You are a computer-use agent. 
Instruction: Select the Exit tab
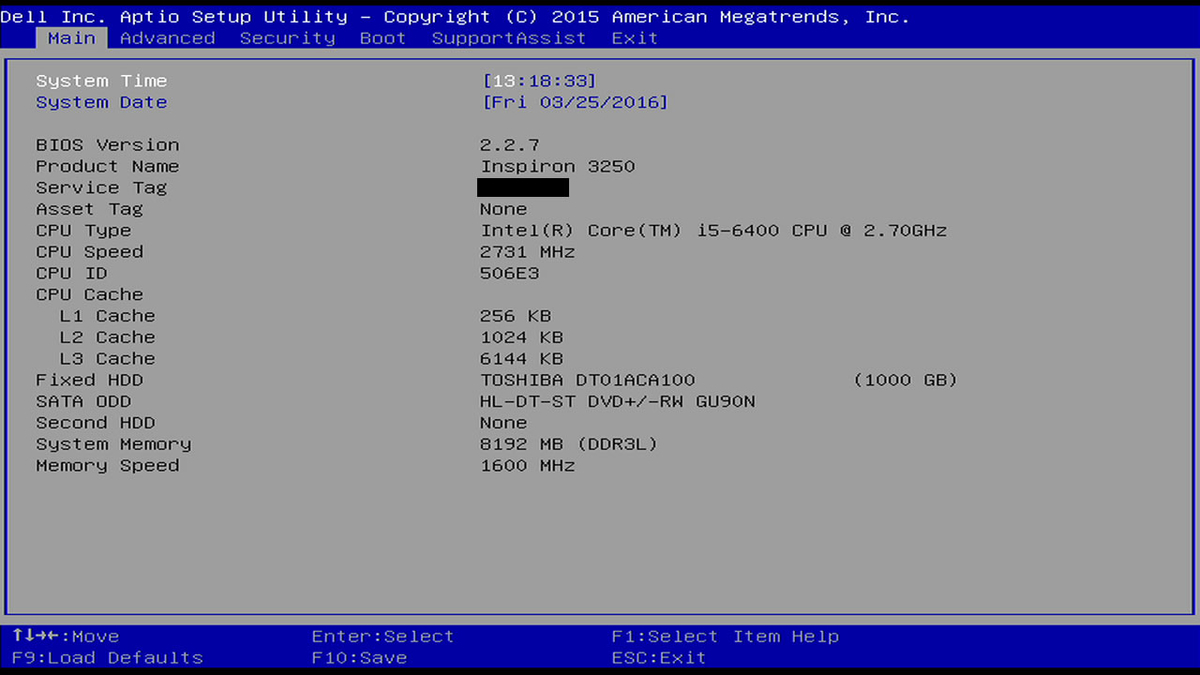point(635,38)
